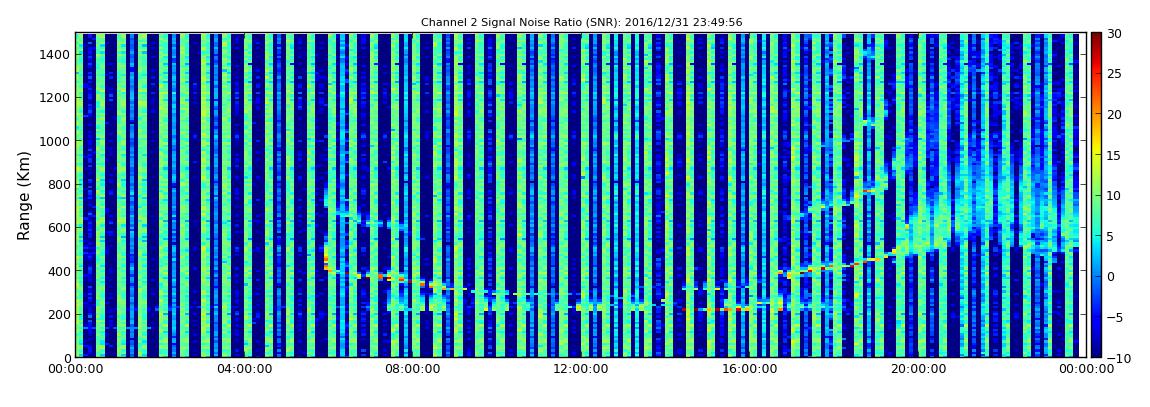Click the 800 y-axis tick label

click(x=59, y=184)
